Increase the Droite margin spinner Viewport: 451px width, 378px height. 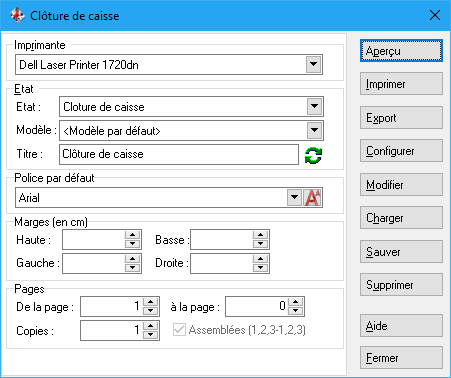(x=260, y=259)
